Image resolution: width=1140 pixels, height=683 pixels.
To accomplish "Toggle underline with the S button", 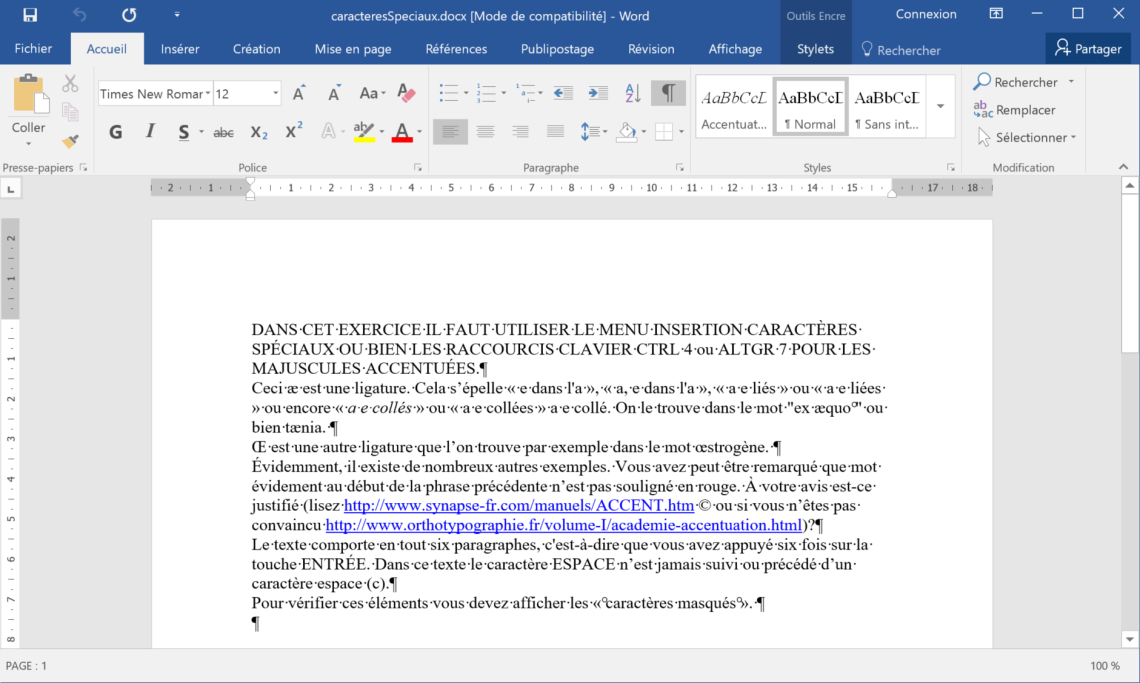I will (x=183, y=132).
